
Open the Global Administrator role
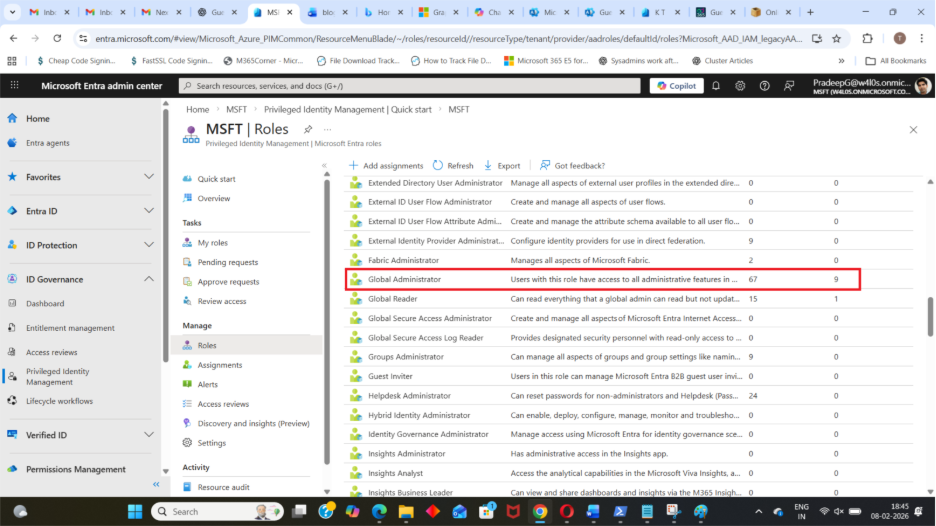404,279
